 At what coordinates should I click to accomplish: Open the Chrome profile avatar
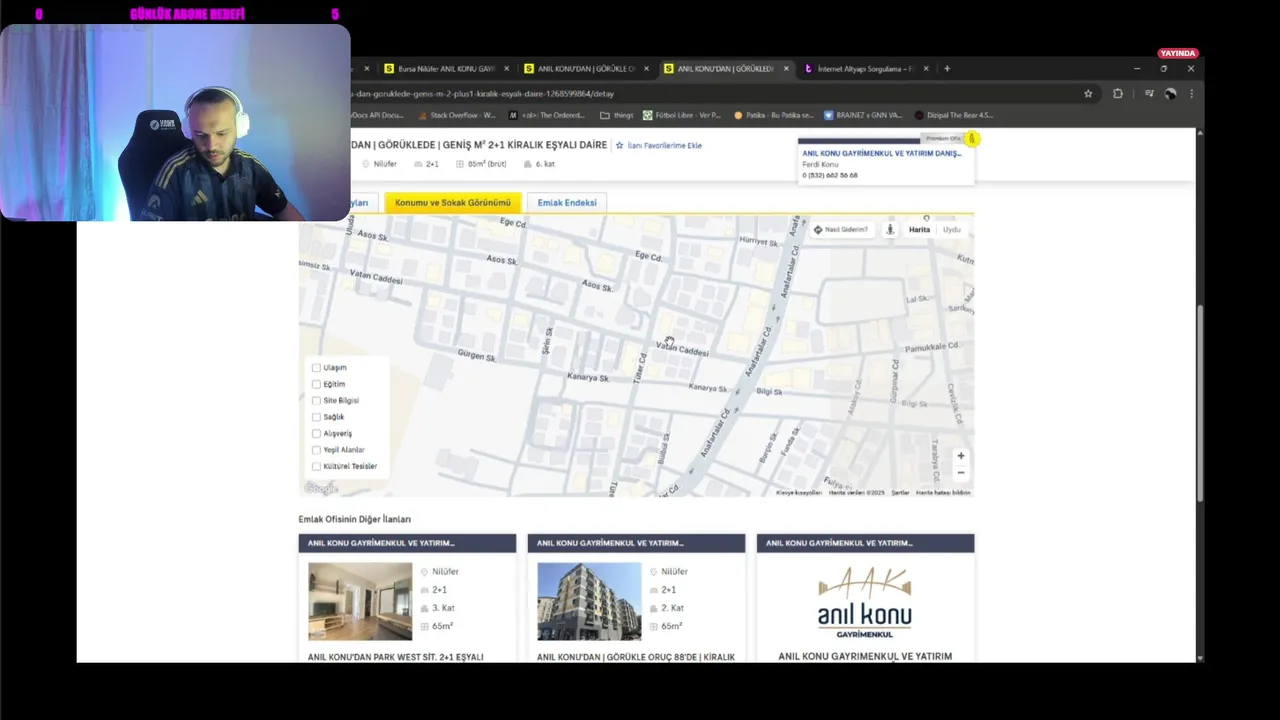pyautogui.click(x=1170, y=94)
